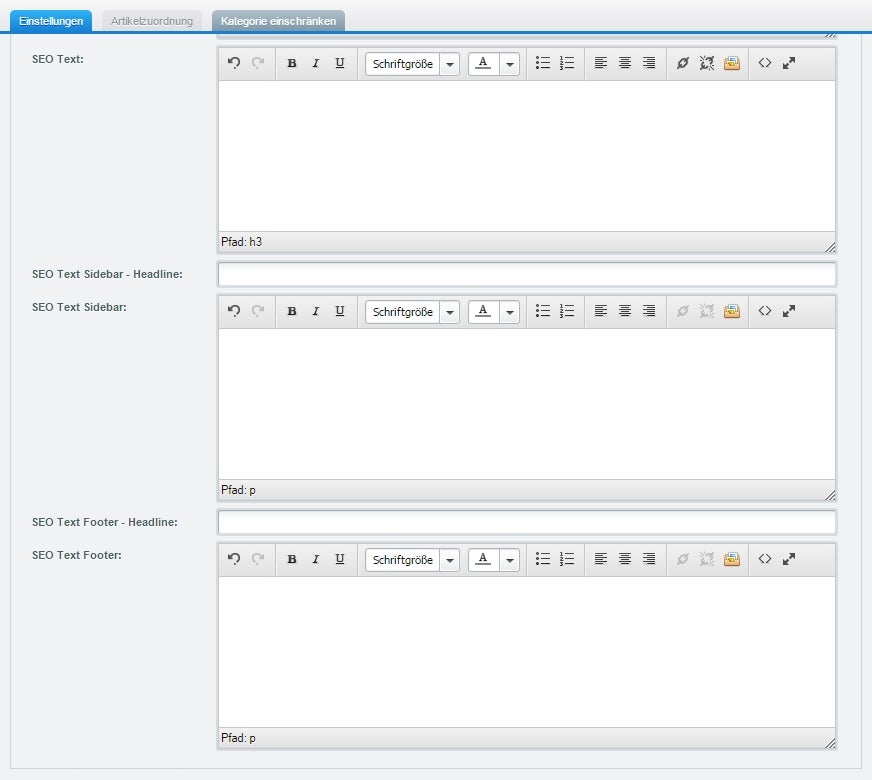
Task: Toggle italic in the SEO Text editor
Action: tap(315, 63)
